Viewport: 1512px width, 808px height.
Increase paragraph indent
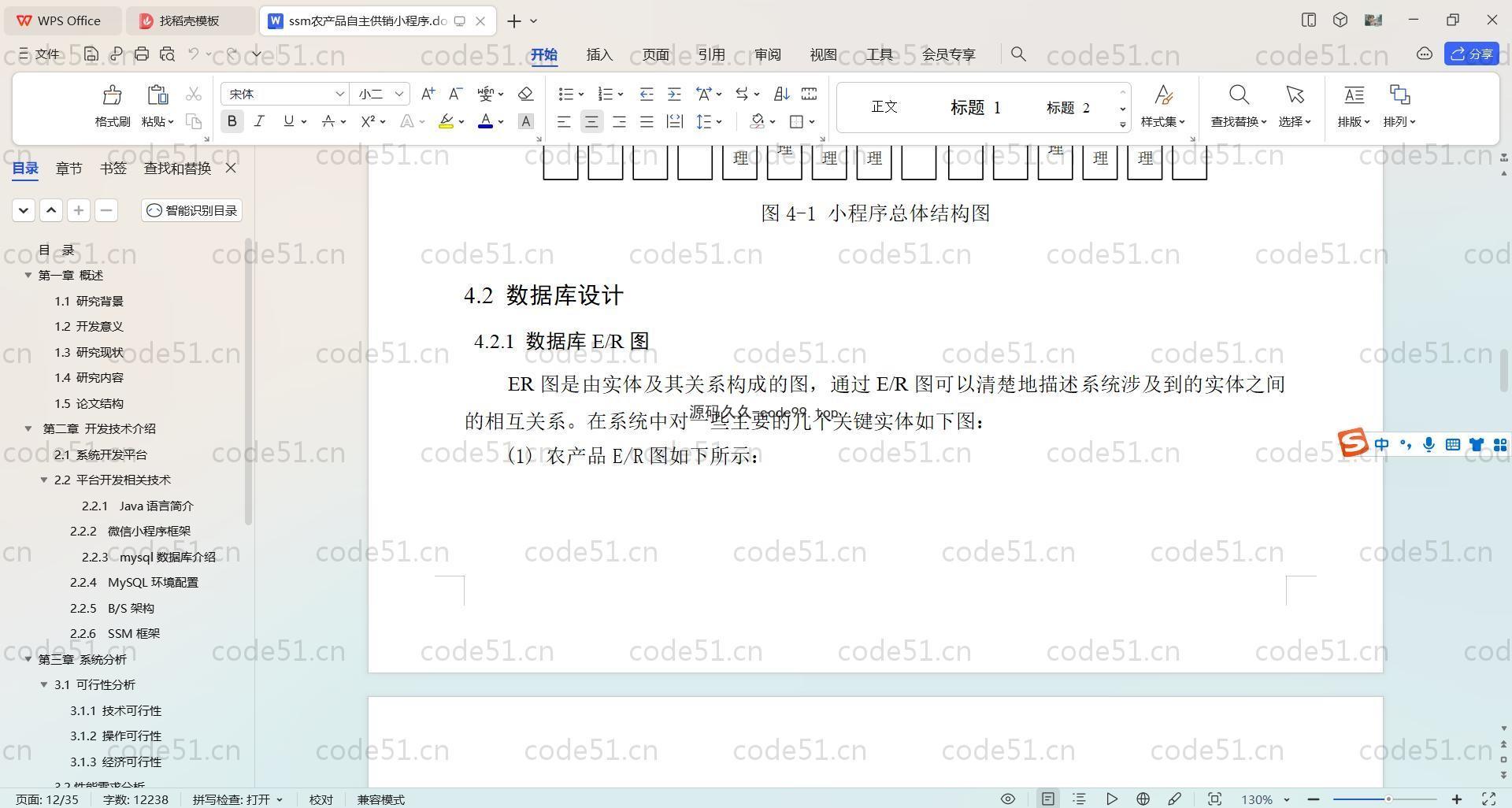pos(674,94)
